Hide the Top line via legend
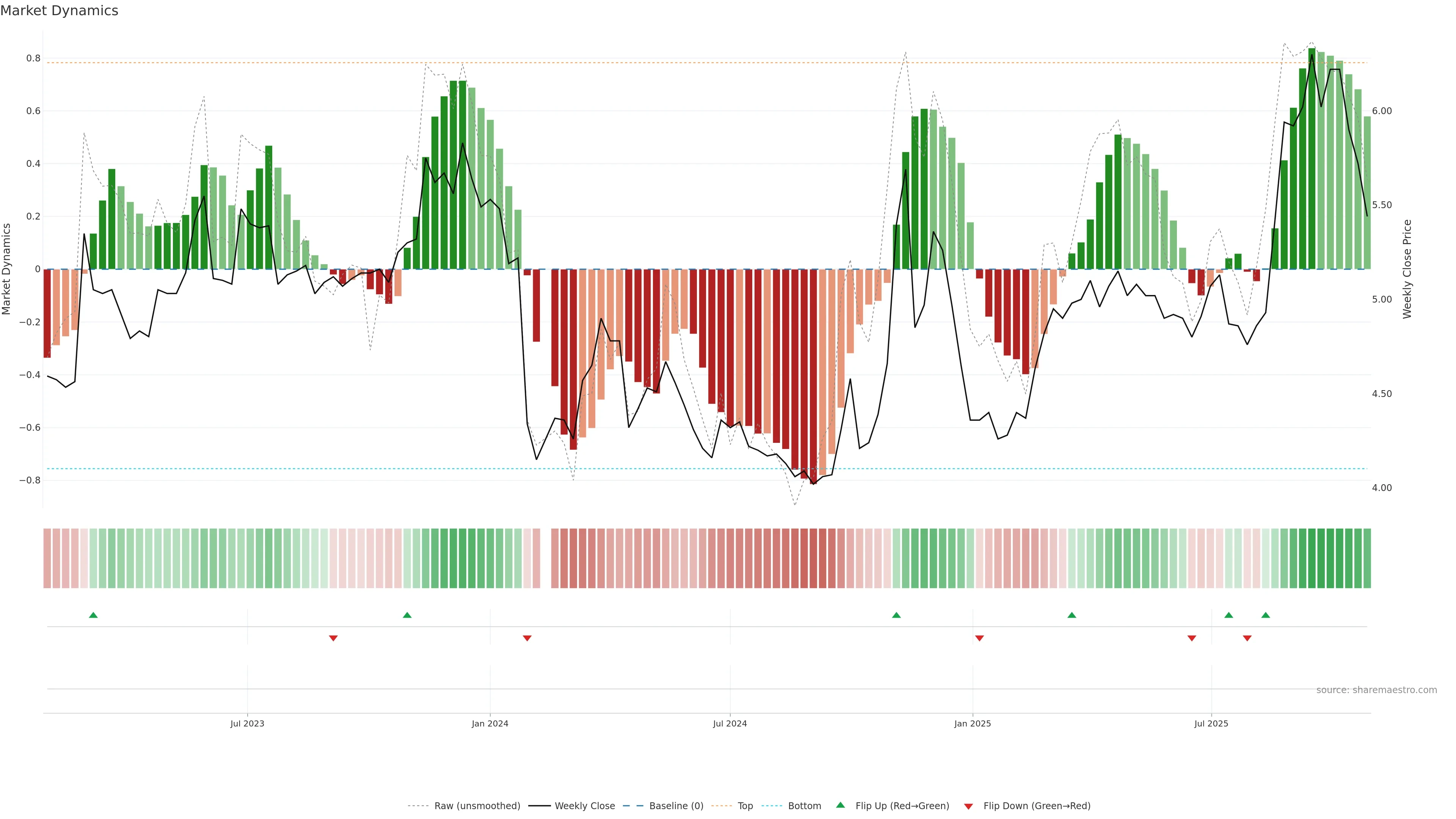 click(x=745, y=806)
